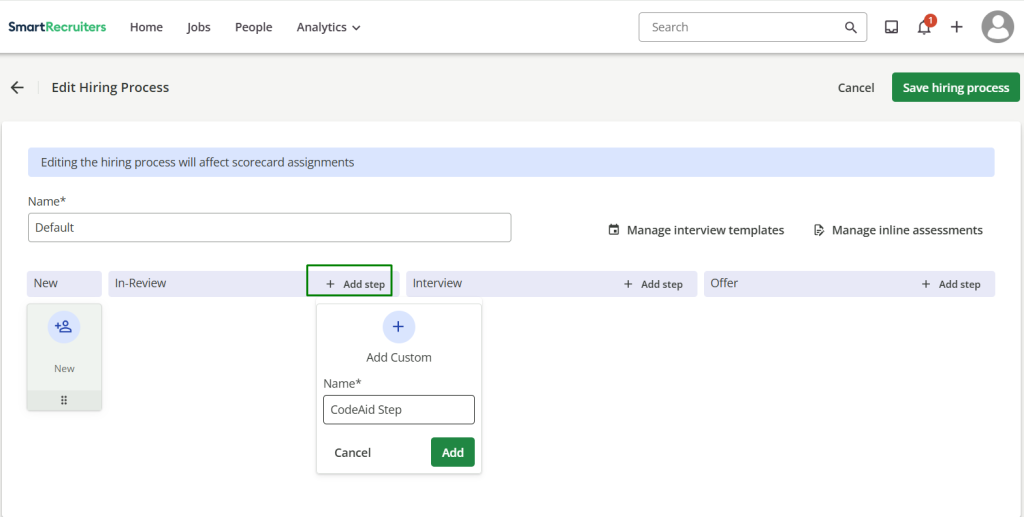Click the SmartRecruiters logo

(57, 27)
